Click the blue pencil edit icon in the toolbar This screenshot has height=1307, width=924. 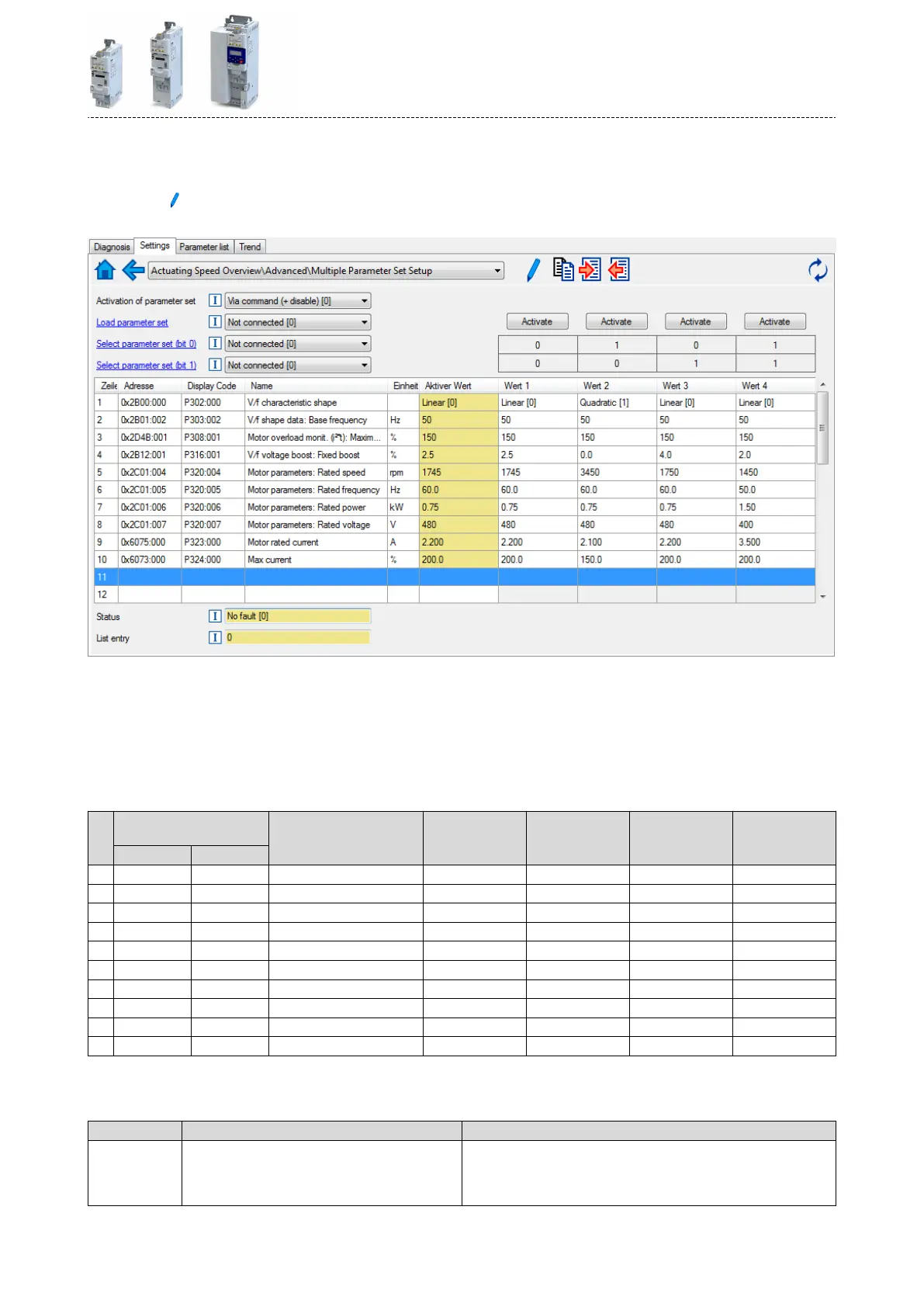[533, 270]
